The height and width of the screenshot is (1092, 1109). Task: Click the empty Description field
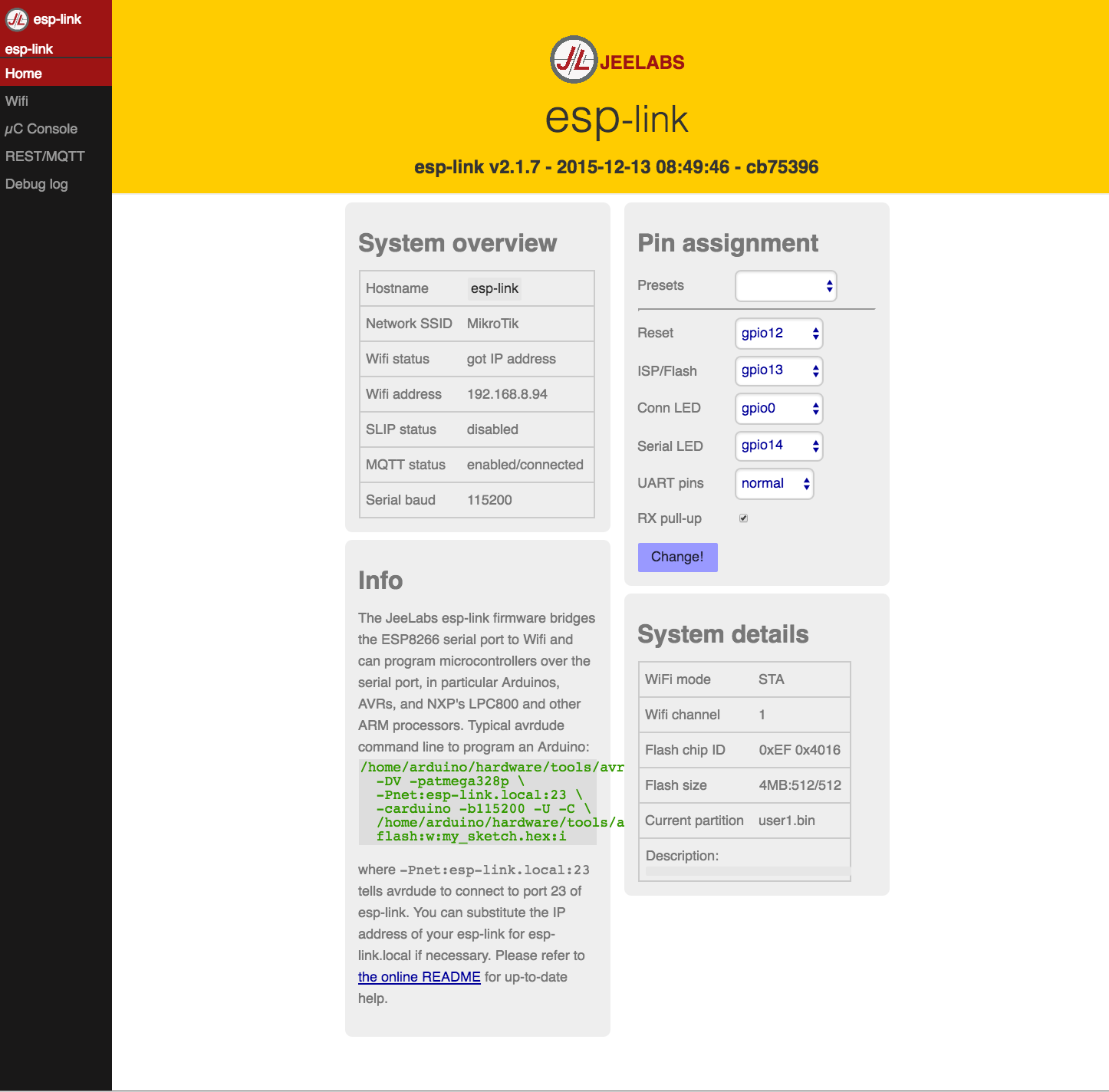click(x=748, y=871)
